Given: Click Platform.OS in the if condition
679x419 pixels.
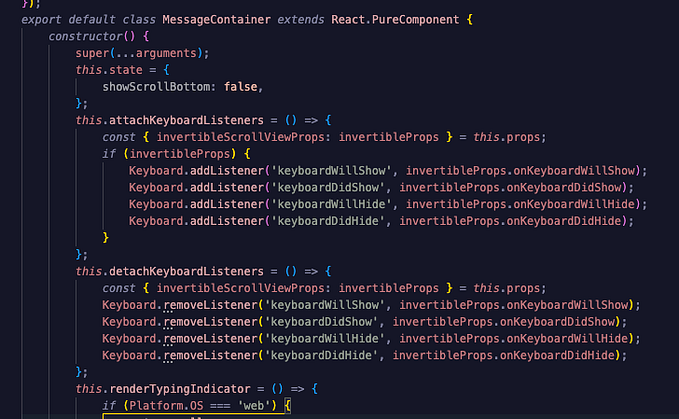Looking at the screenshot, I should 166,406.
